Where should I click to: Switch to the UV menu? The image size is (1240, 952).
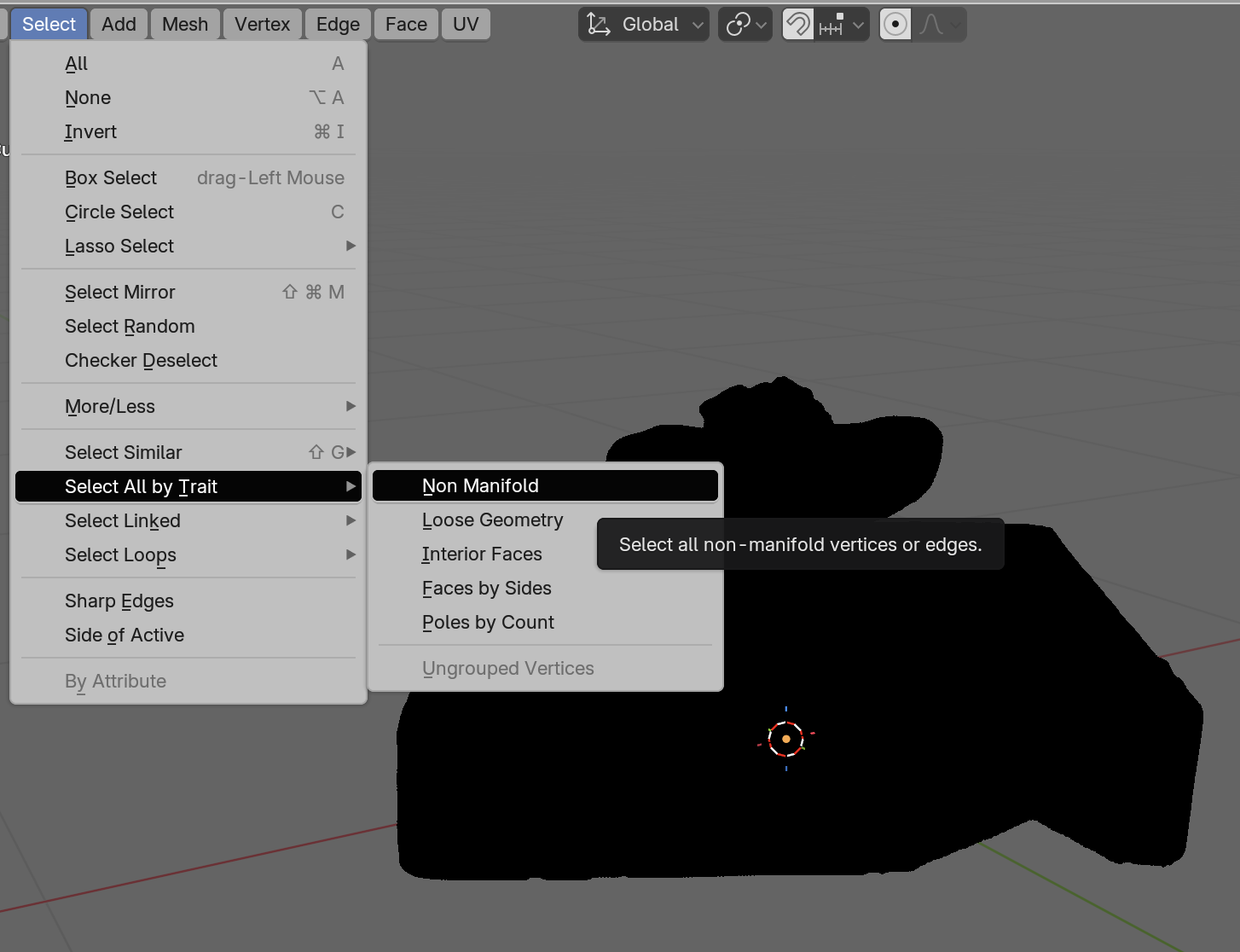466,24
